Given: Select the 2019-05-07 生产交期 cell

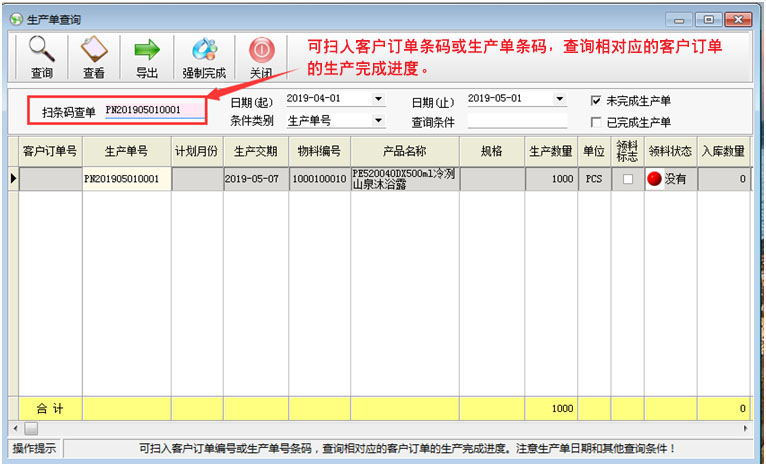Looking at the screenshot, I should [x=256, y=179].
